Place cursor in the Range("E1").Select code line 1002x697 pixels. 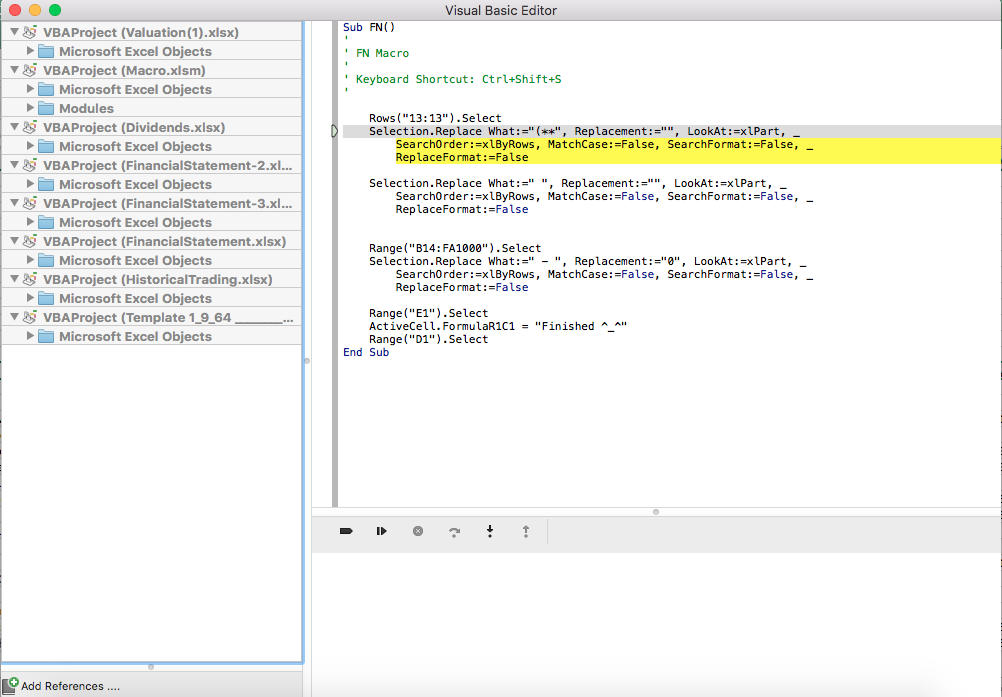tap(428, 313)
